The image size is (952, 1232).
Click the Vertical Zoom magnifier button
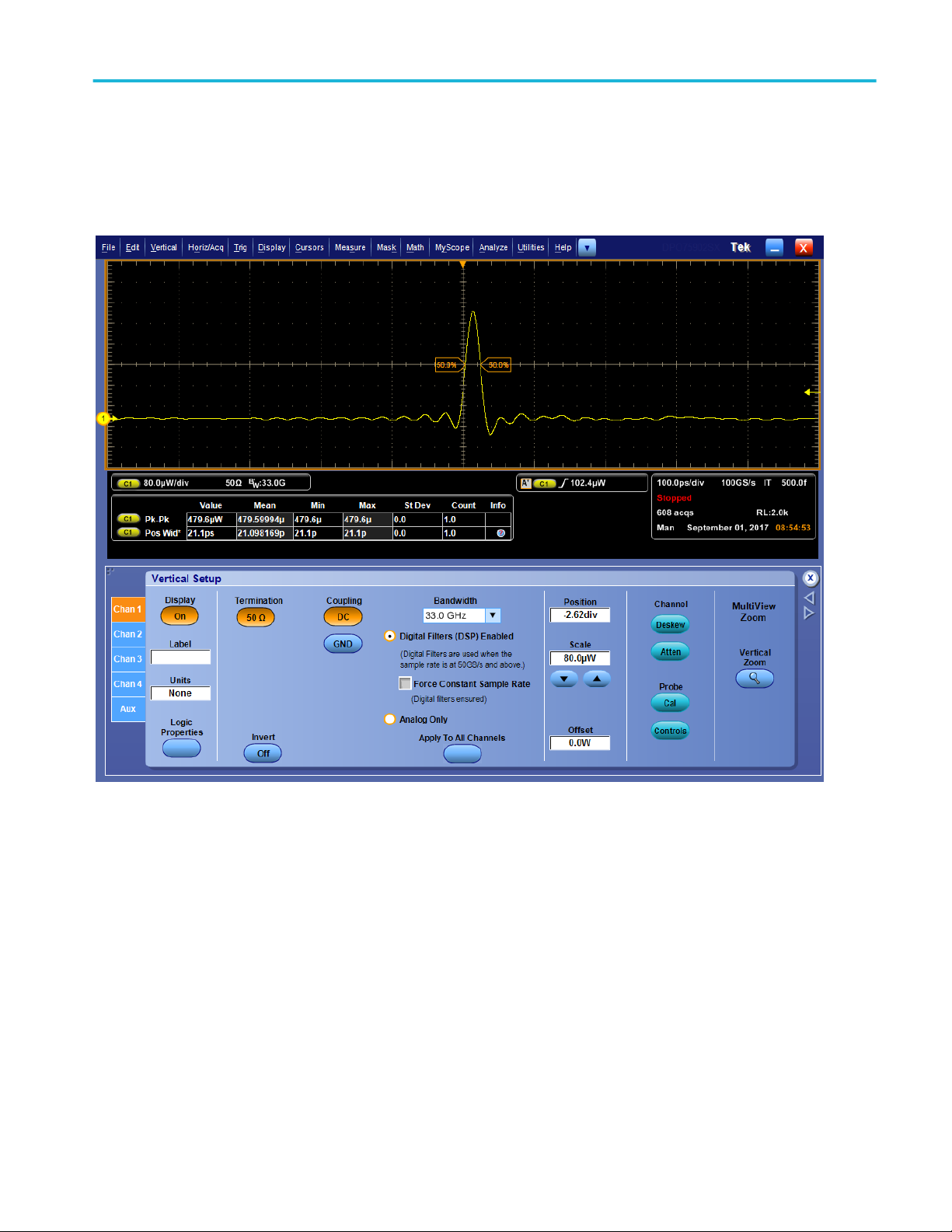(755, 679)
